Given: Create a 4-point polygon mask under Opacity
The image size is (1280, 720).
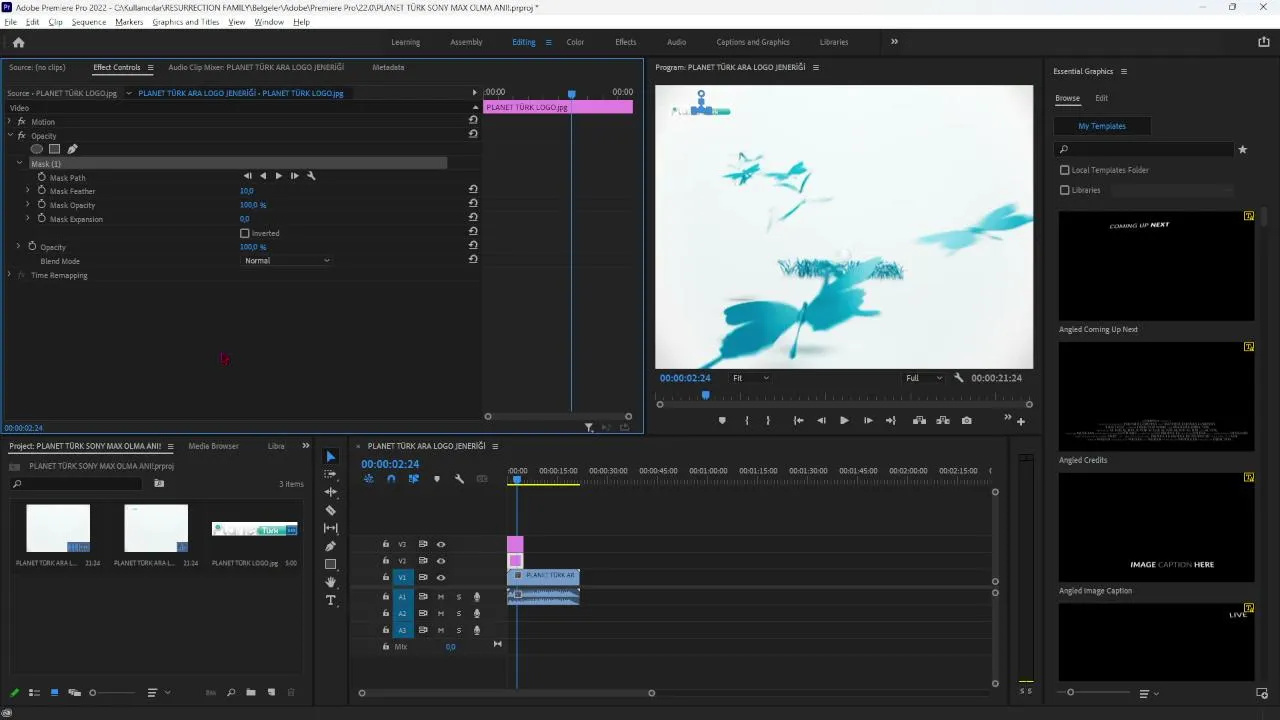Looking at the screenshot, I should point(54,149).
